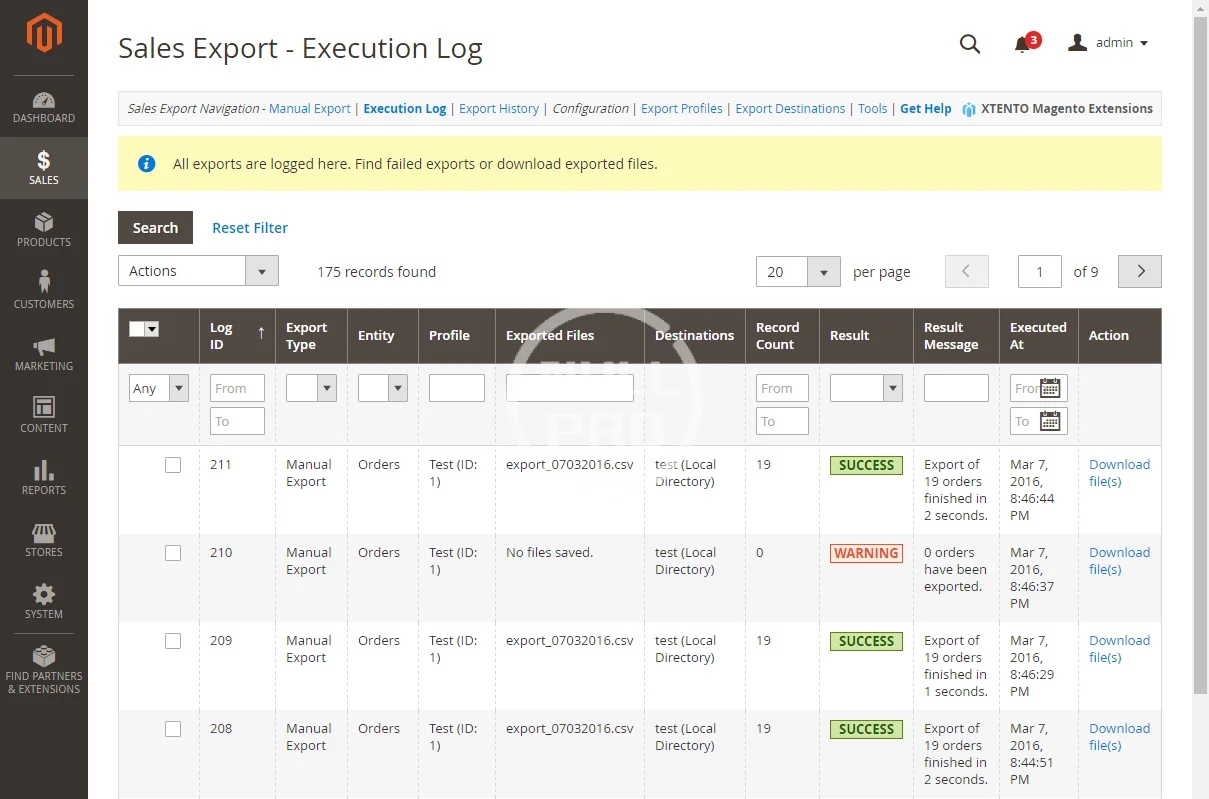Viewport: 1209px width, 799px height.
Task: Select checkbox for log ID 211
Action: coord(173,465)
